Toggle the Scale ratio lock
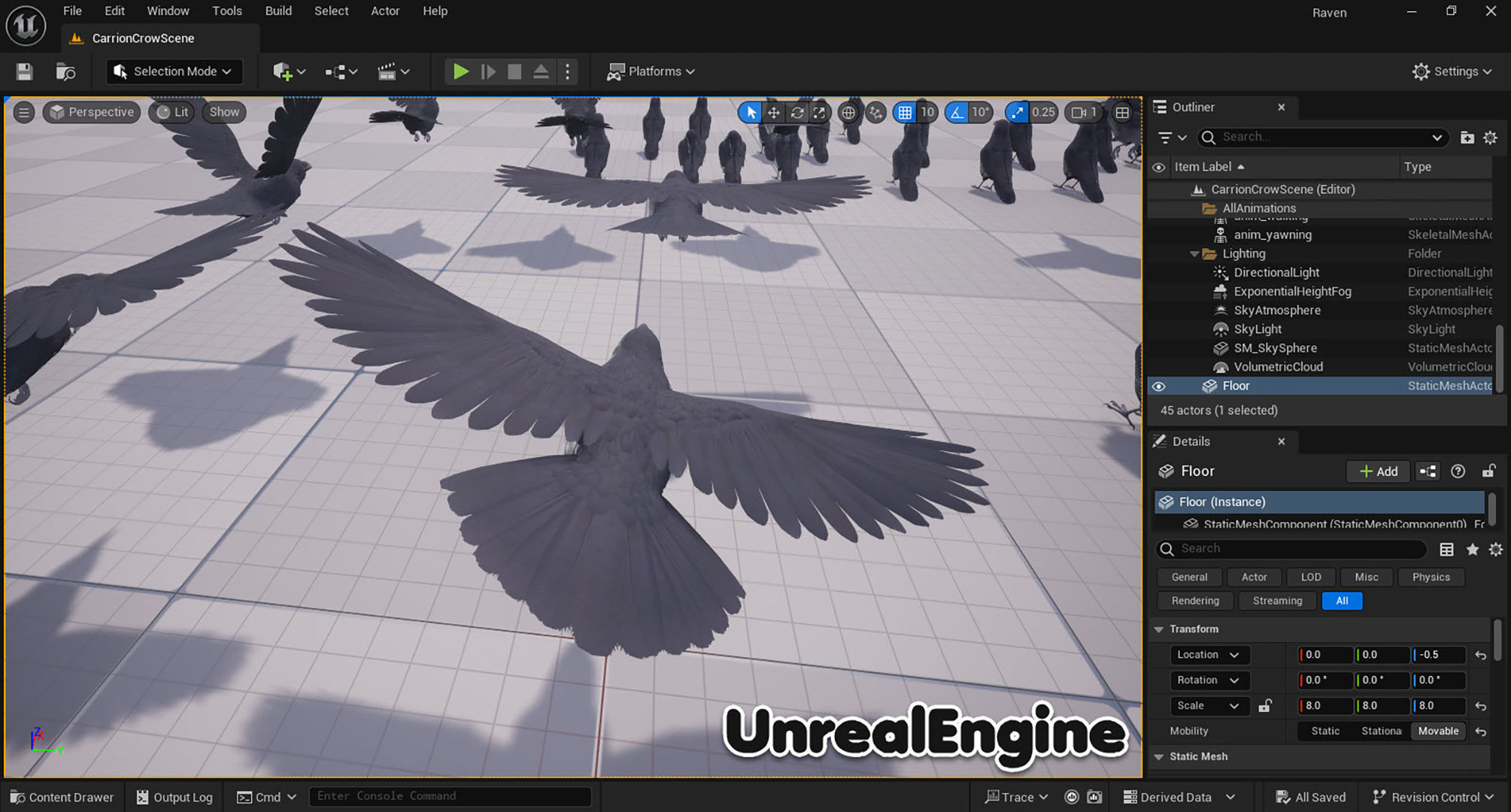1511x812 pixels. click(1265, 706)
